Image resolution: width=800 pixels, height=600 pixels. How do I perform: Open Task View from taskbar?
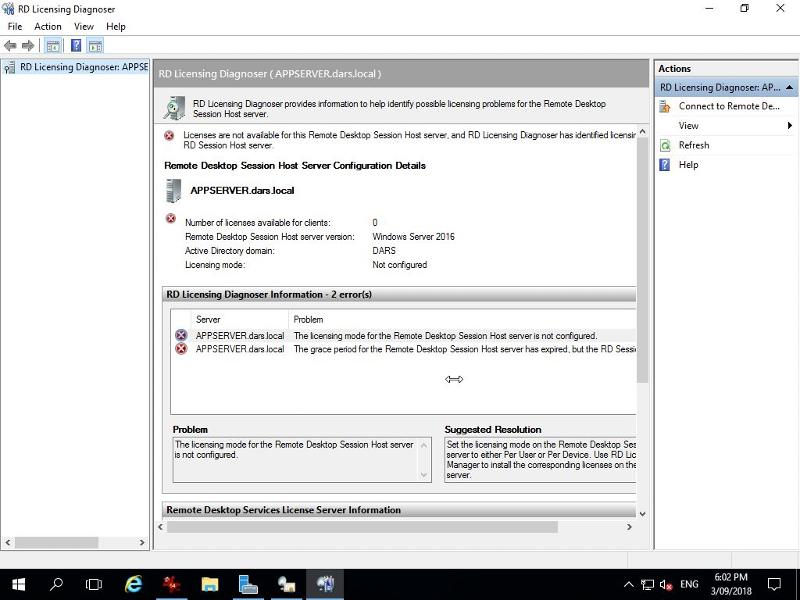(x=94, y=585)
